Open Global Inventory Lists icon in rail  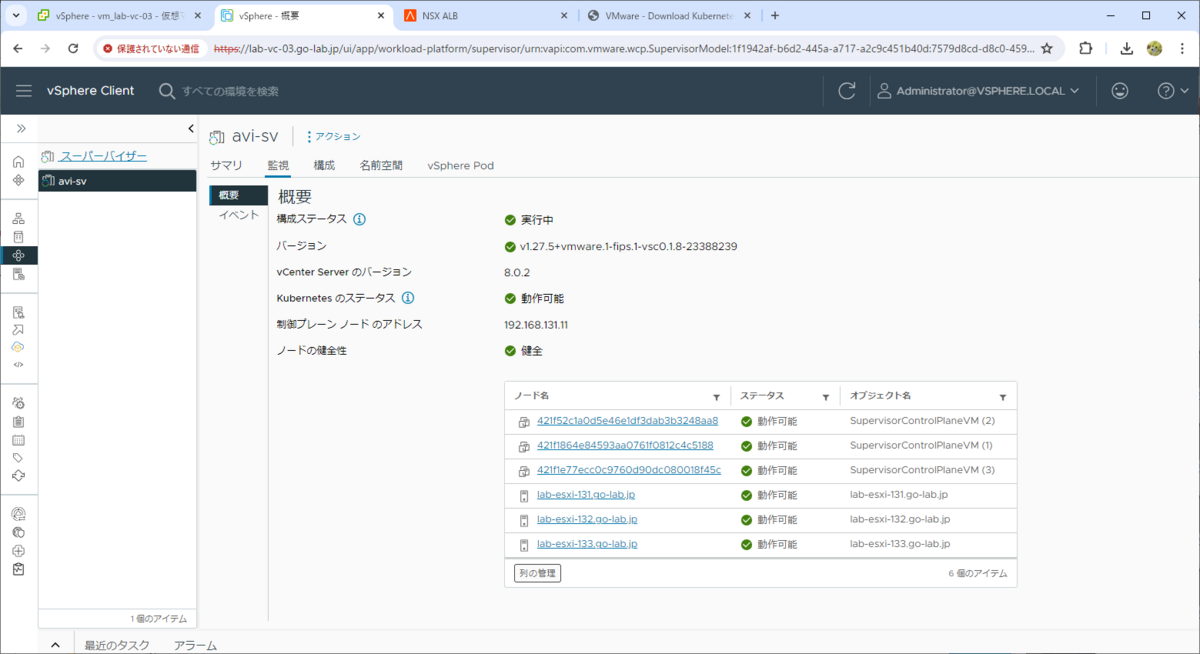pyautogui.click(x=18, y=274)
